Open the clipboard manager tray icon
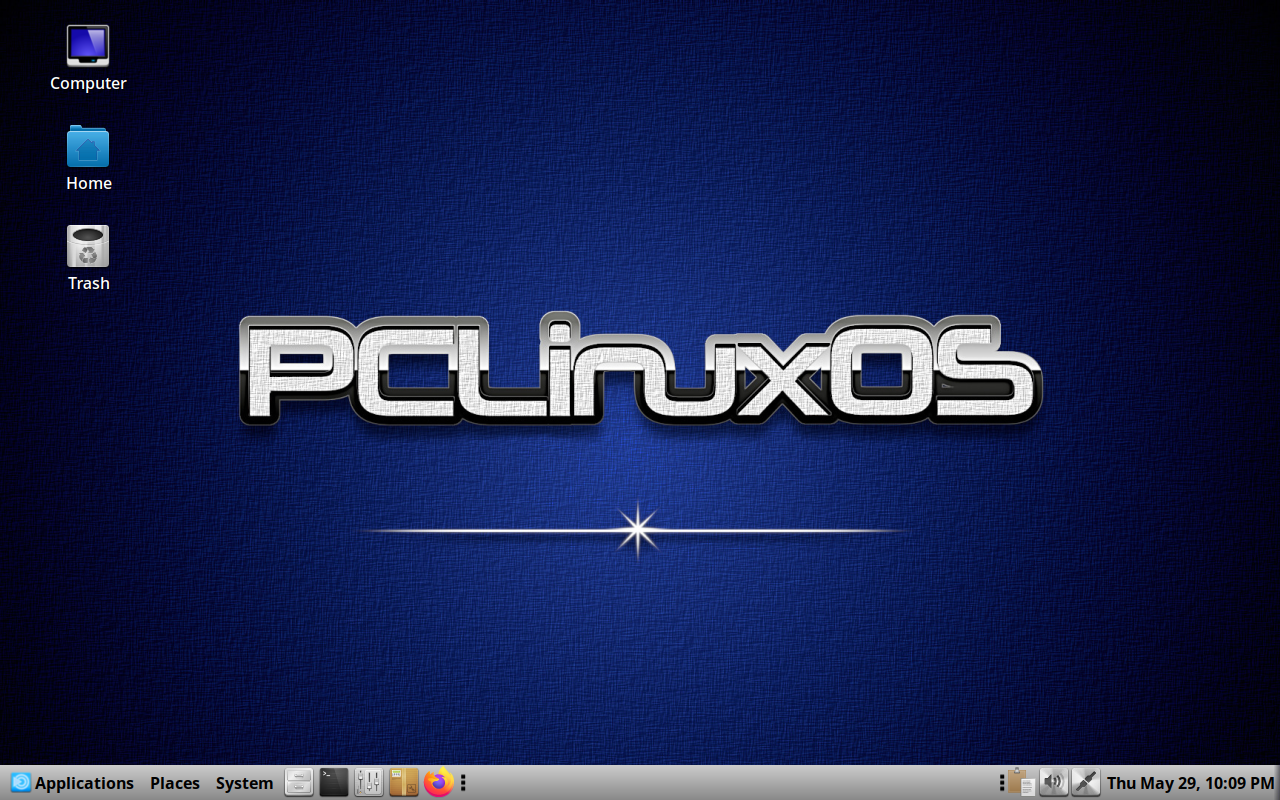Screen dimensions: 1280x800 click(1021, 782)
